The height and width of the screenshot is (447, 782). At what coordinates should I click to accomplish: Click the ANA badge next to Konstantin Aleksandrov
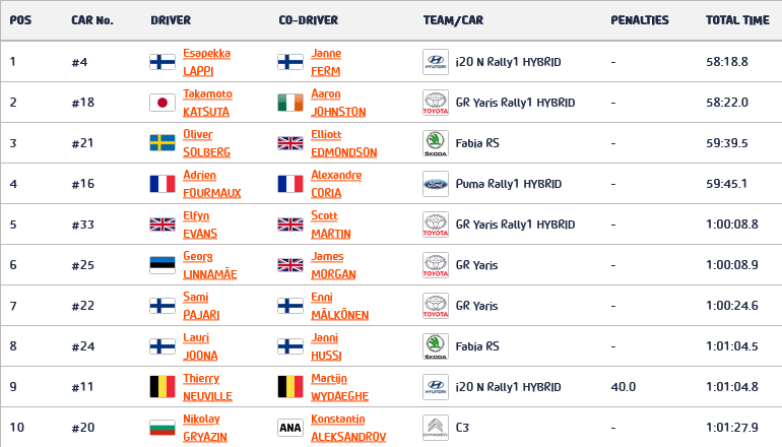(289, 427)
